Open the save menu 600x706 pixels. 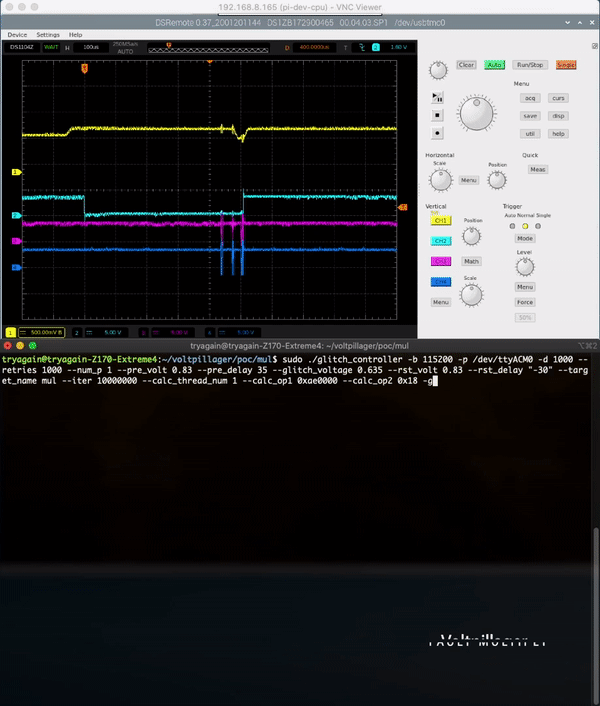530,116
